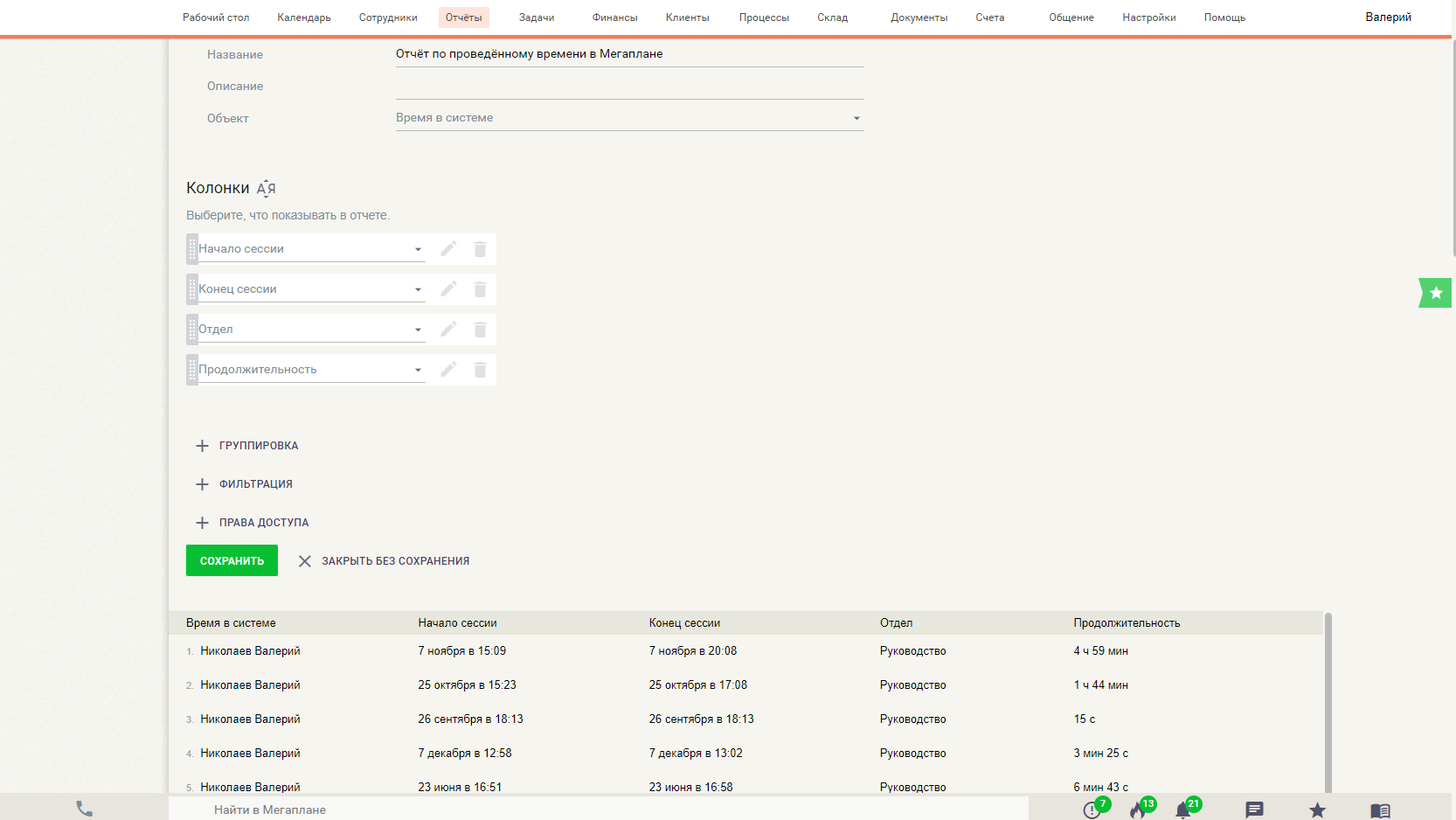The width and height of the screenshot is (1456, 820).
Task: Open the Начало сессии column dropdown
Action: [311, 249]
